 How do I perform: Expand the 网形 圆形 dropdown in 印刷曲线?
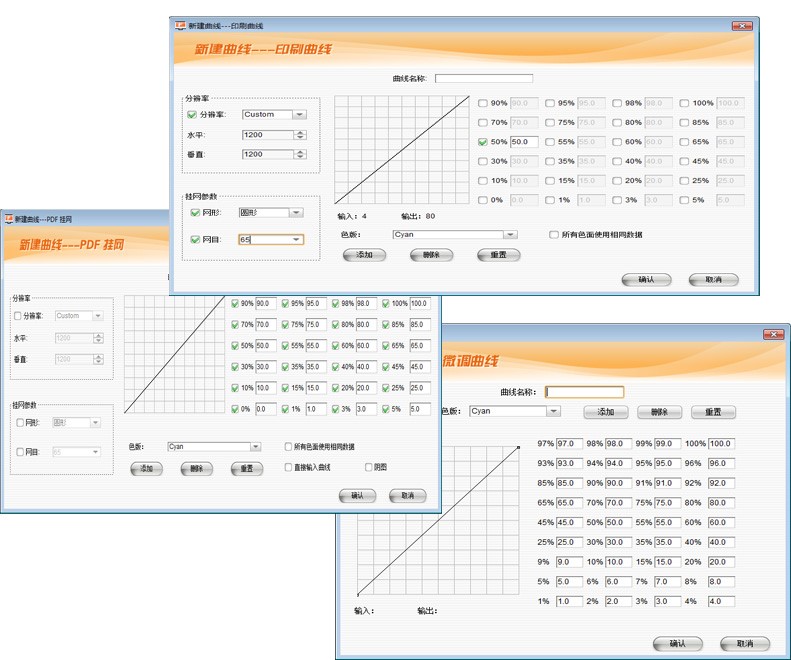pyautogui.click(x=295, y=213)
